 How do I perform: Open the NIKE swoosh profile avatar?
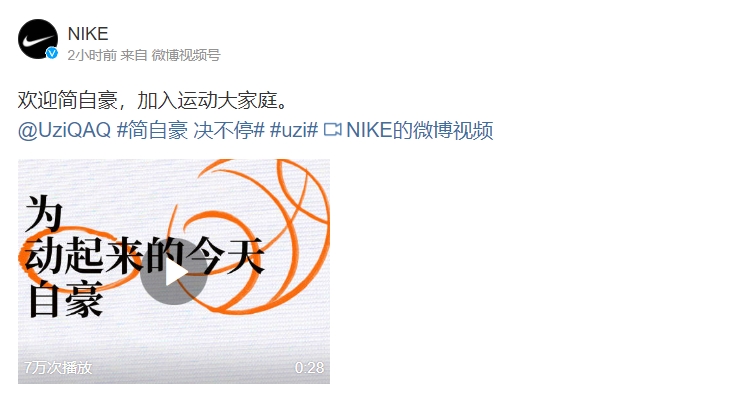click(38, 39)
